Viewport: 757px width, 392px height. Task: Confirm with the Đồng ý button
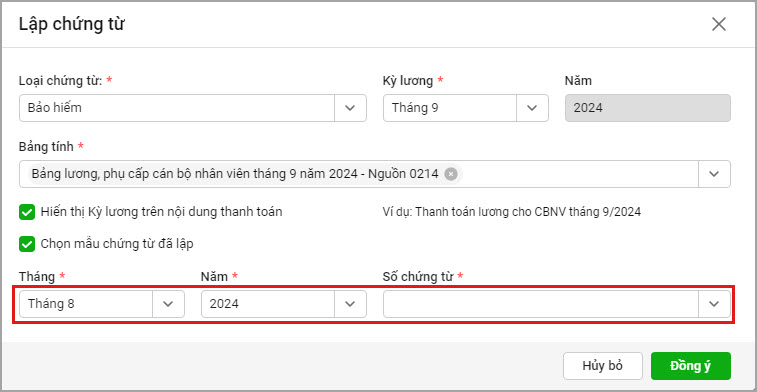[x=691, y=366]
